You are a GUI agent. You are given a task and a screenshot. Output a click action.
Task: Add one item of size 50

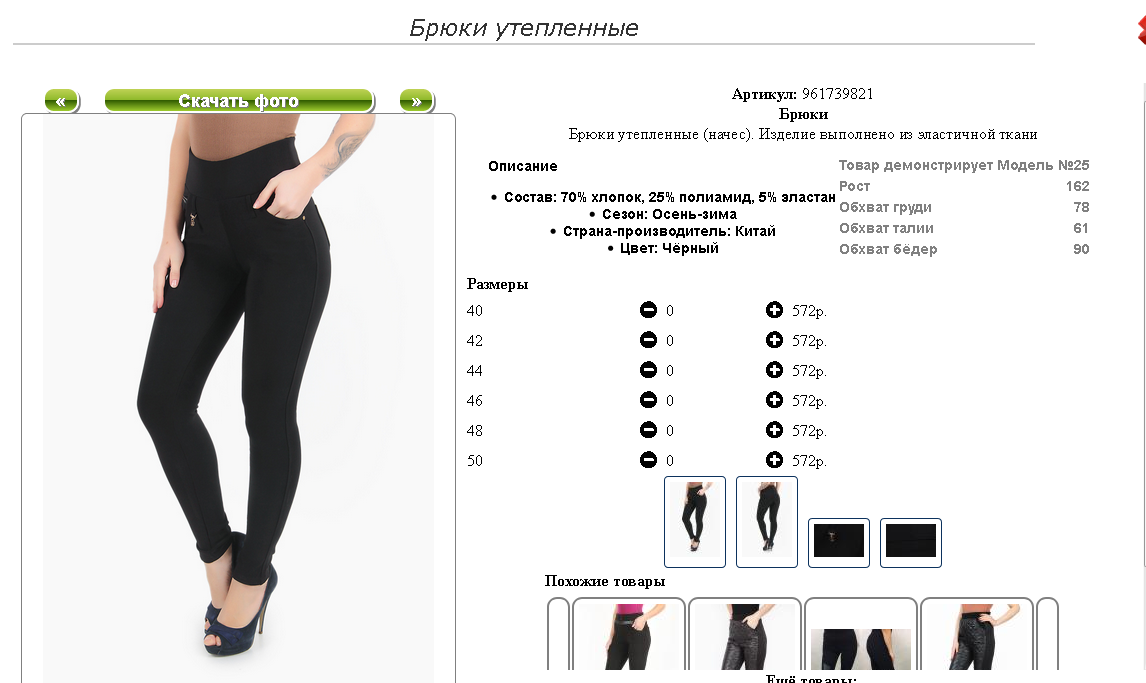(x=774, y=460)
